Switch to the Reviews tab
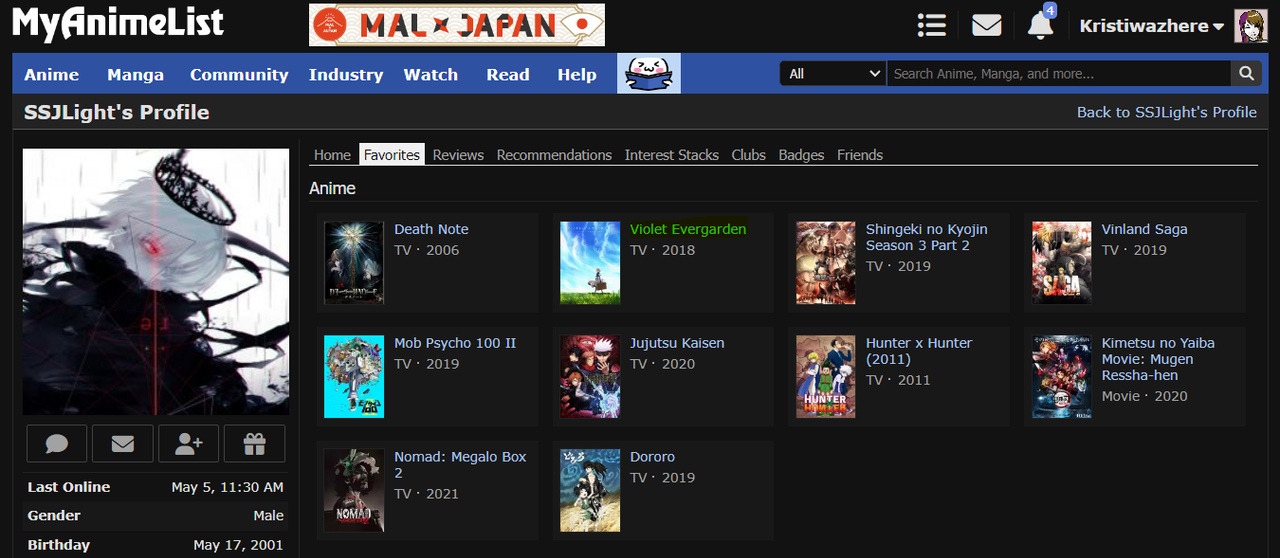Viewport: 1280px width, 558px height. 458,154
